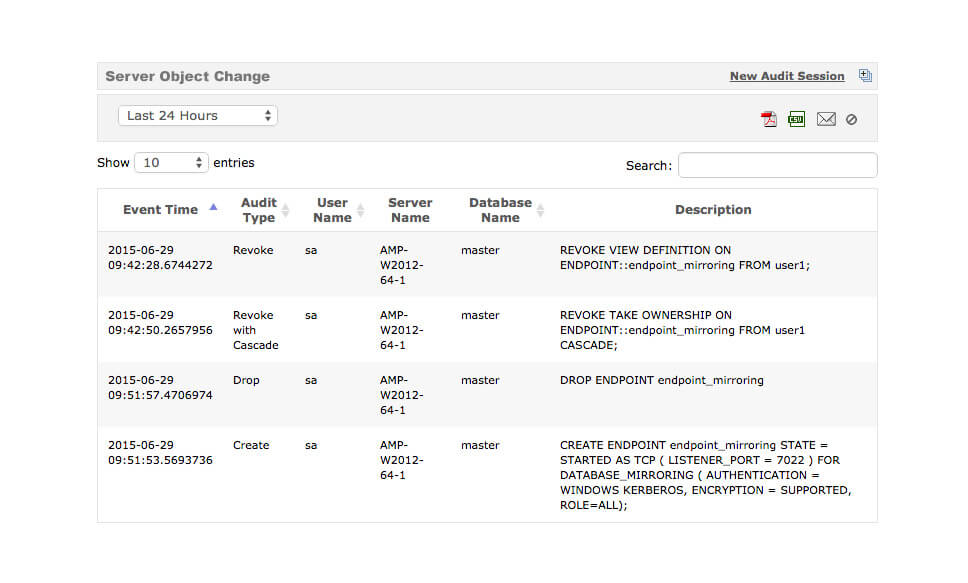
Task: Open the Show 10 entries dropdown
Action: tap(171, 162)
